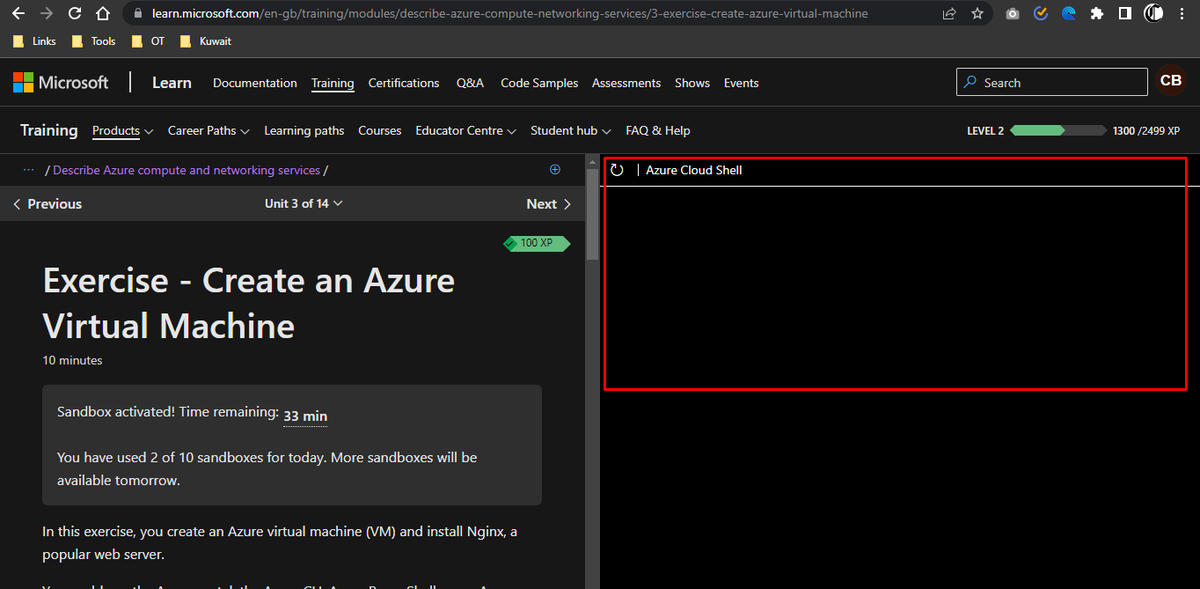The width and height of the screenshot is (1200, 589).
Task: Open the checkmark task extension icon
Action: point(1041,14)
